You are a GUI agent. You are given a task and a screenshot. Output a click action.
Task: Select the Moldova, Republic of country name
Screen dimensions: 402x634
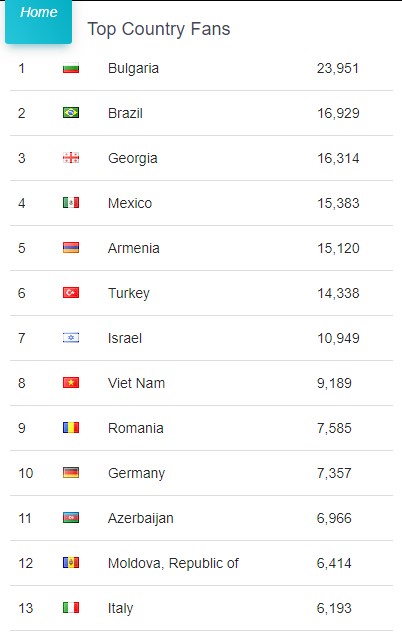(x=173, y=563)
